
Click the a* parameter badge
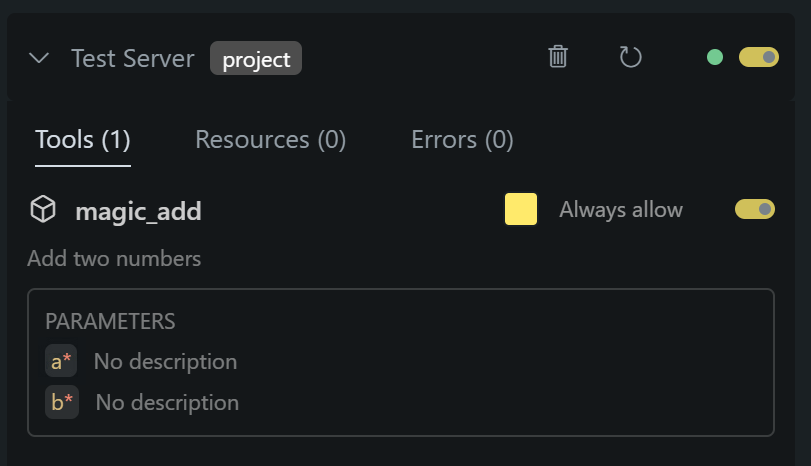(x=61, y=361)
